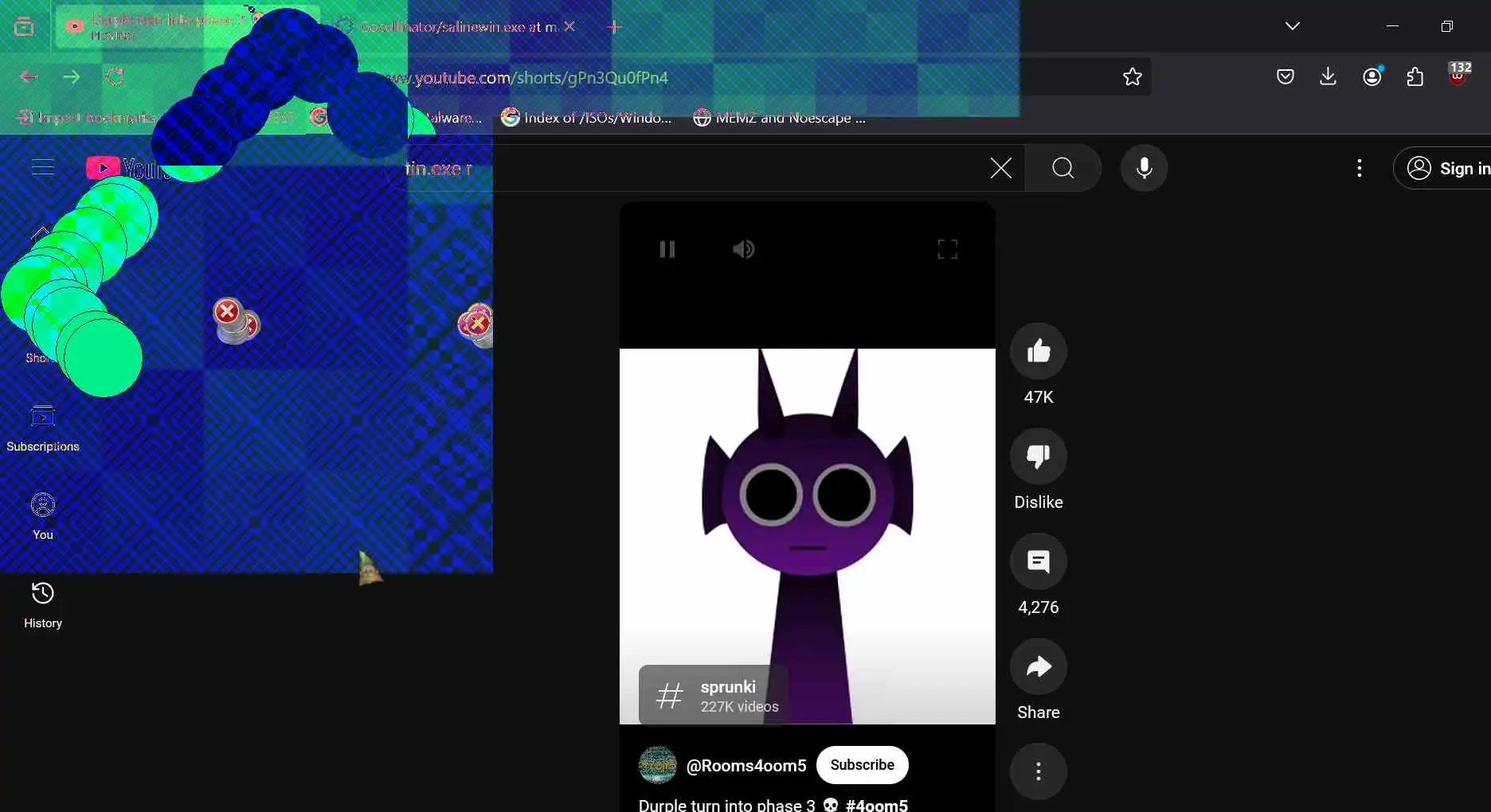The height and width of the screenshot is (812, 1491).
Task: Save page to Pocket
Action: coord(1286,76)
